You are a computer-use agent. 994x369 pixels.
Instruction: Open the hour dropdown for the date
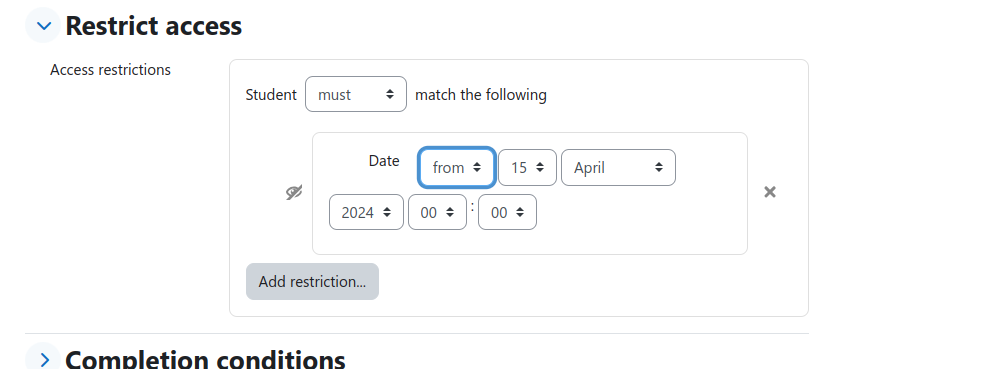(x=437, y=212)
